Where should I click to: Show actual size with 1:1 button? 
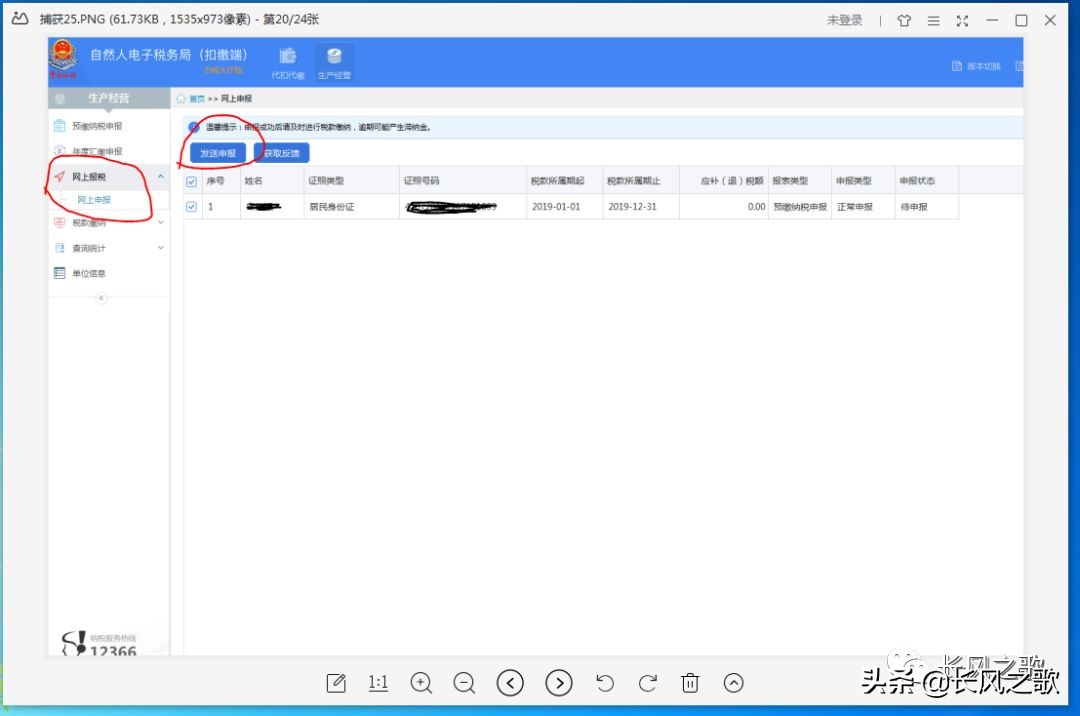[378, 683]
